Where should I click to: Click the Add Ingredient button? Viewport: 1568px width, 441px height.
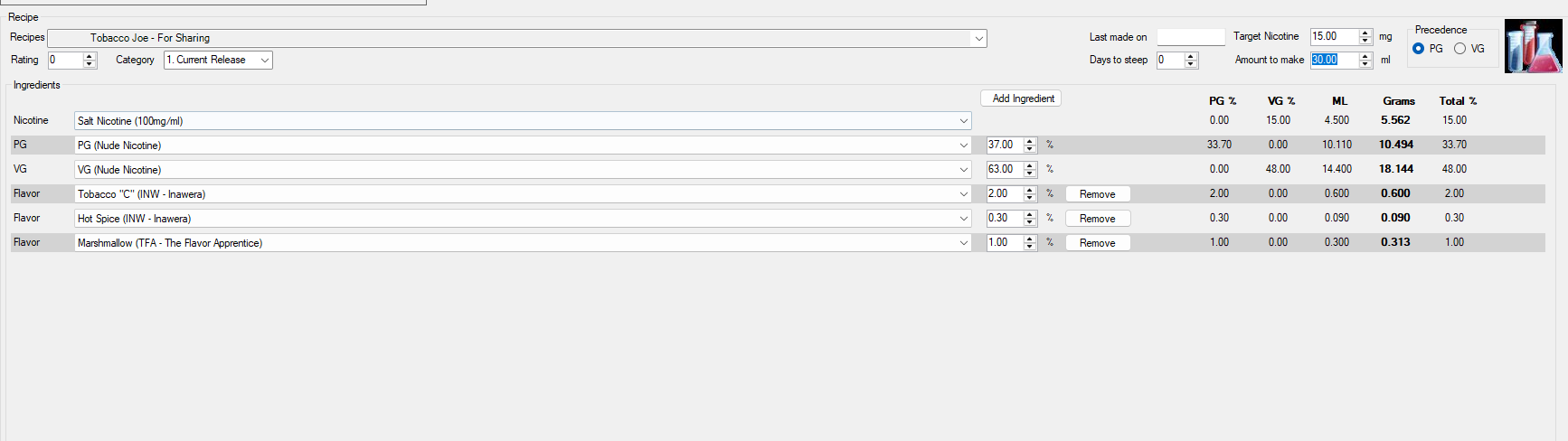1021,99
